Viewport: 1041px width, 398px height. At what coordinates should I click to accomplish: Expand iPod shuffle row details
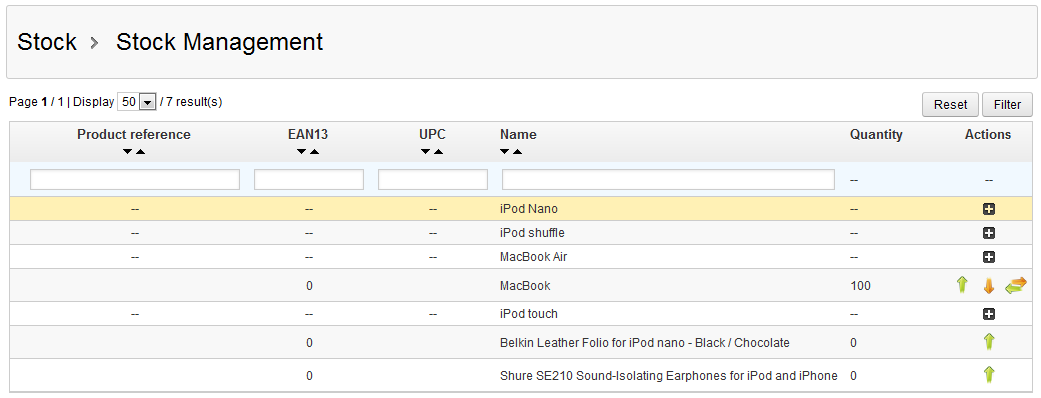point(989,233)
